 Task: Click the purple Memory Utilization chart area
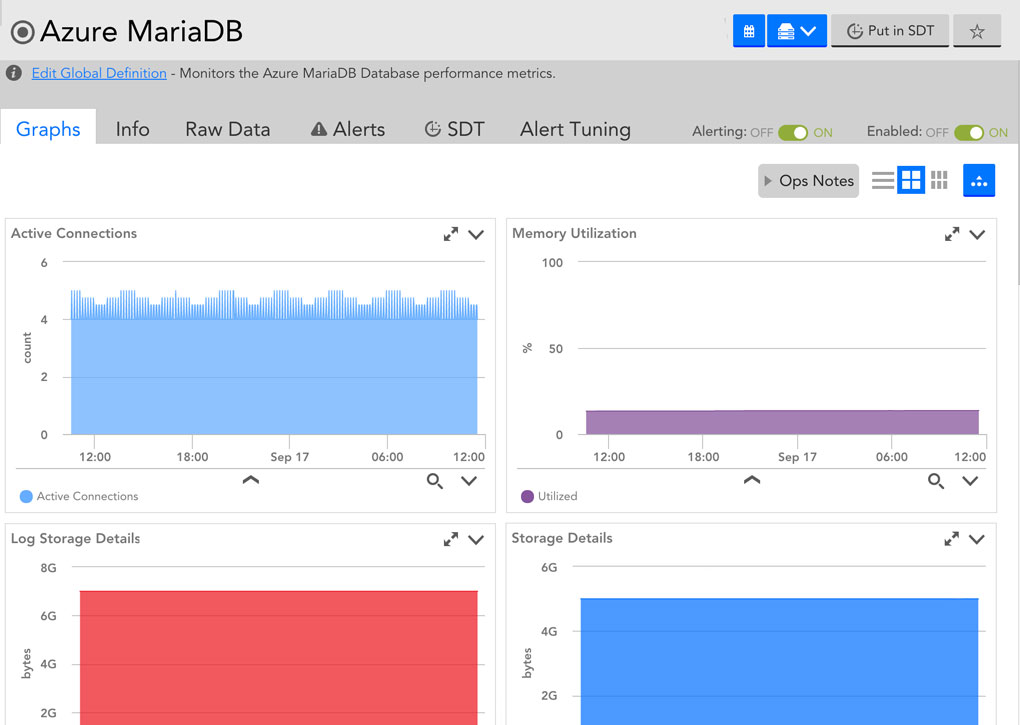tap(782, 423)
